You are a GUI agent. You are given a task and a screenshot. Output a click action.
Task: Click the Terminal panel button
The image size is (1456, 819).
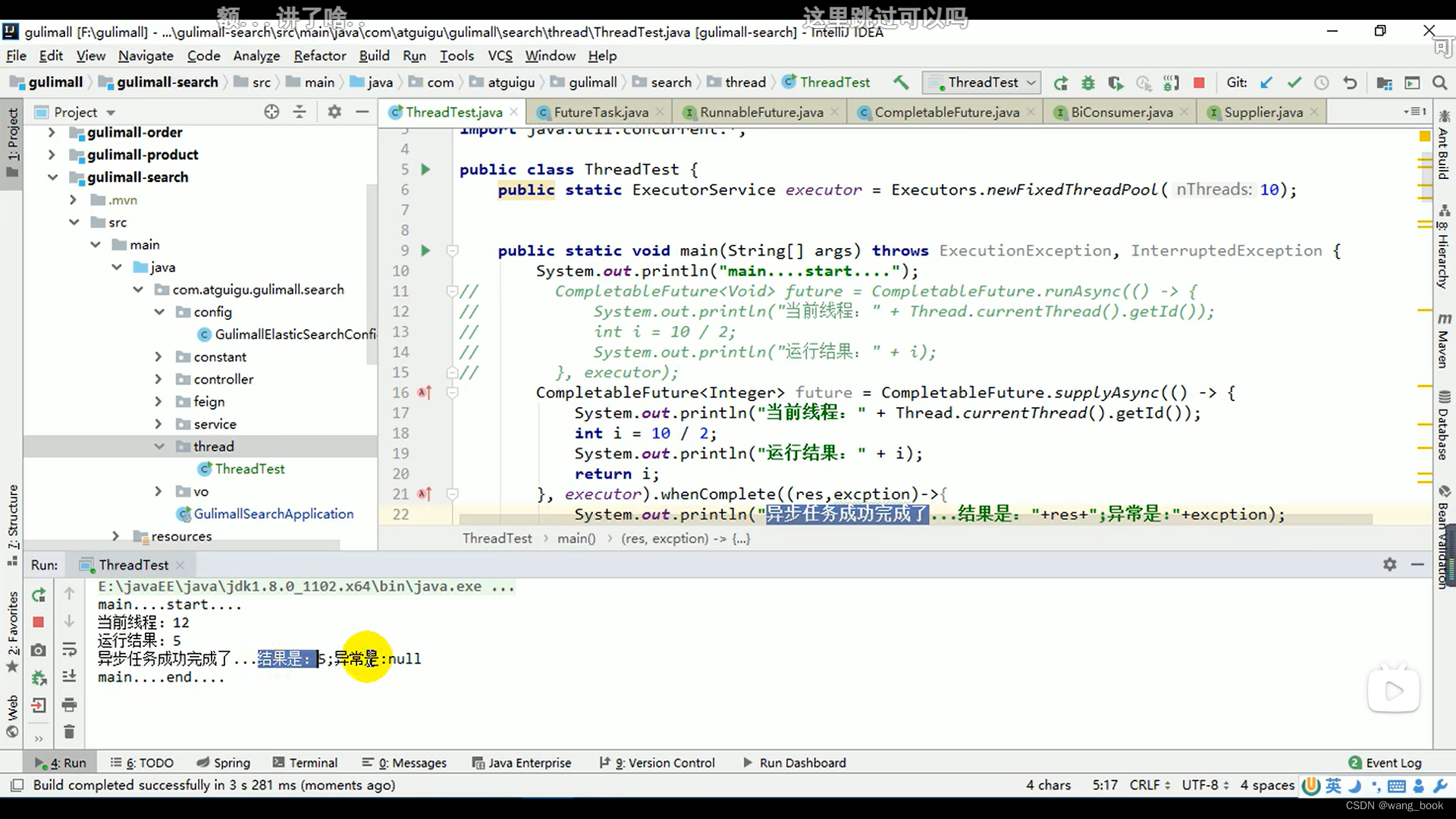point(313,762)
